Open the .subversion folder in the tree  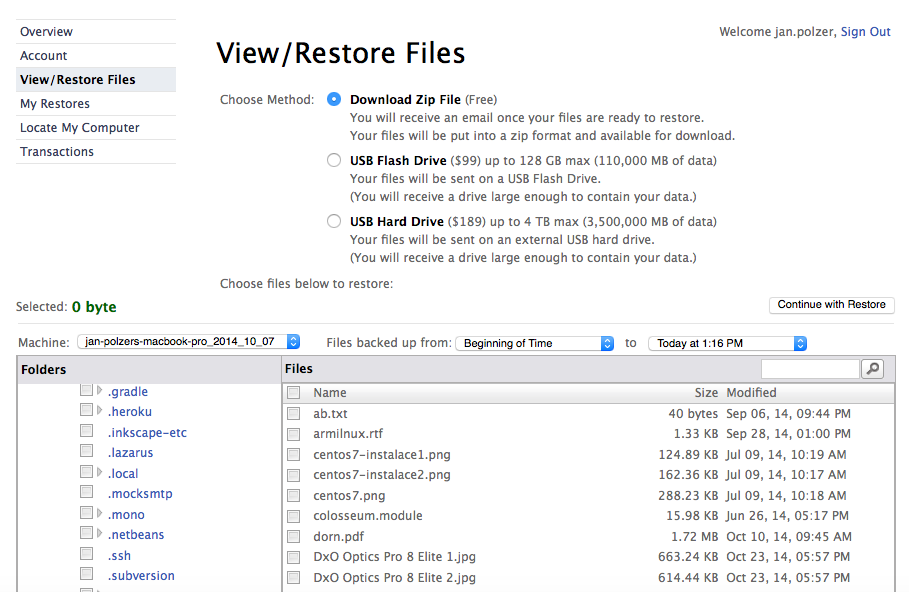tap(141, 576)
